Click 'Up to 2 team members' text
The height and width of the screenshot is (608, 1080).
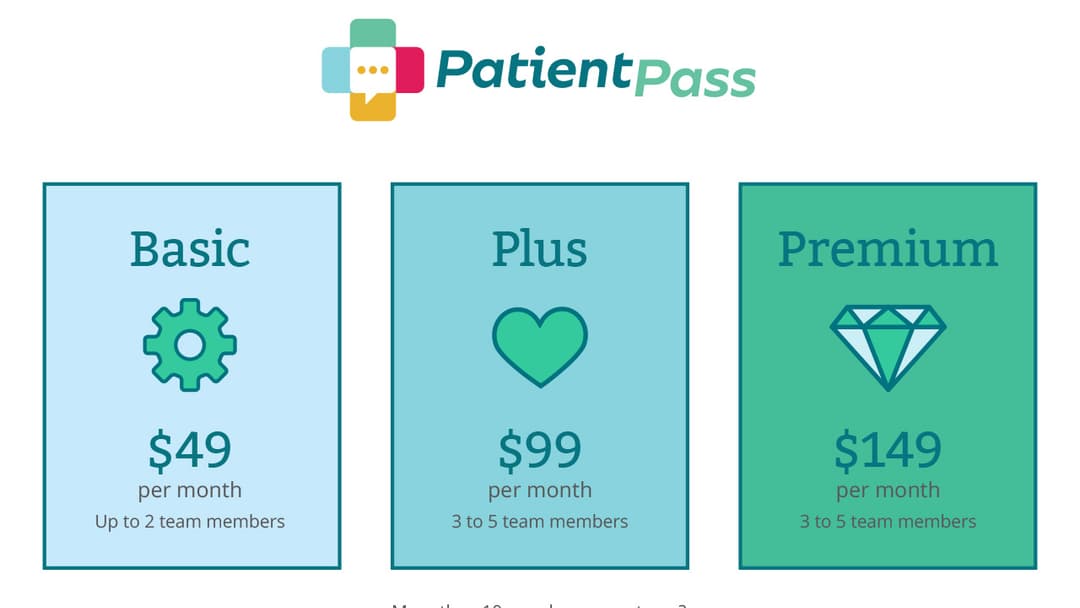pyautogui.click(x=190, y=521)
